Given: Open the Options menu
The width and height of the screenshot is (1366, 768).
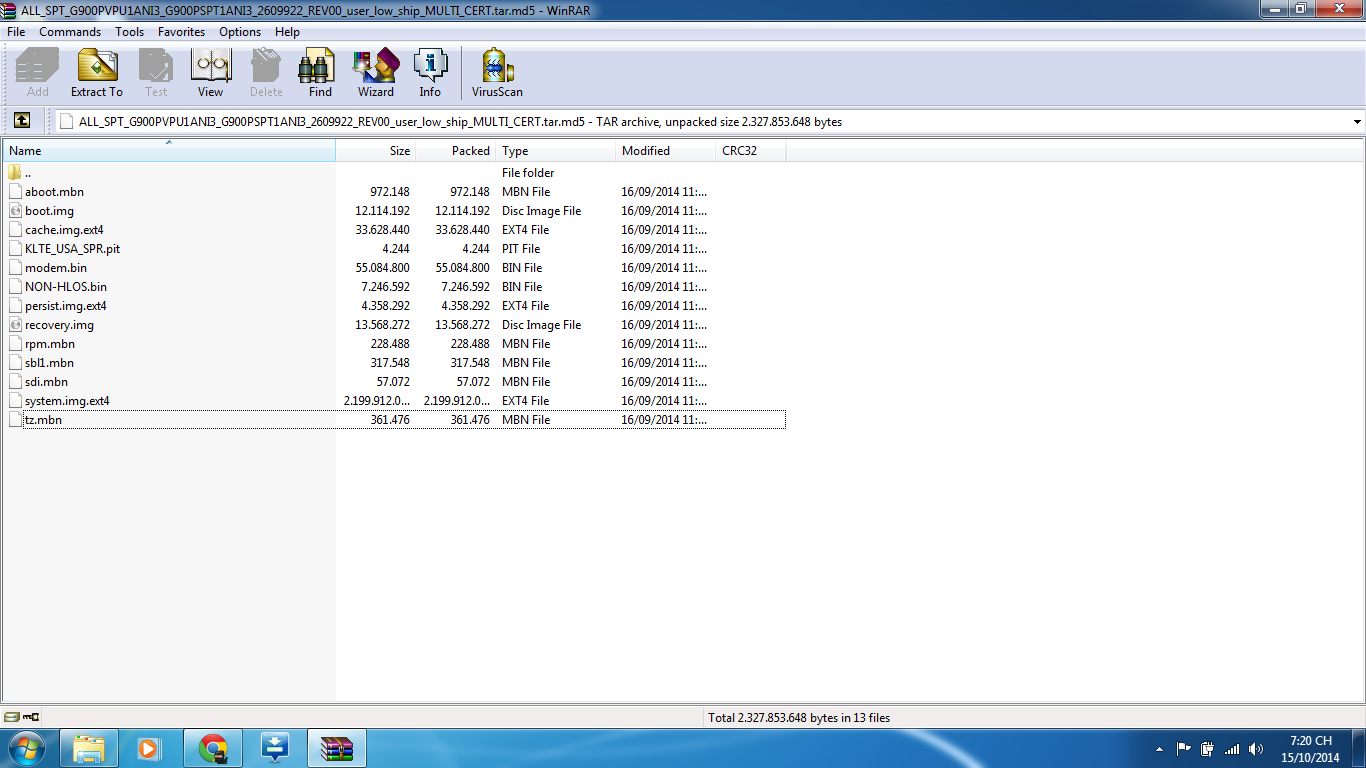Looking at the screenshot, I should 240,32.
